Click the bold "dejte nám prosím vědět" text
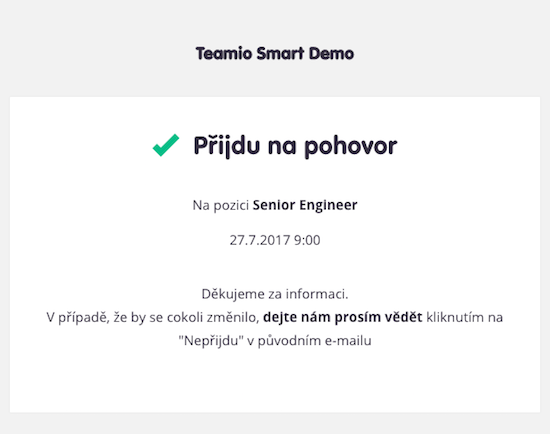550x434 pixels. point(343,317)
